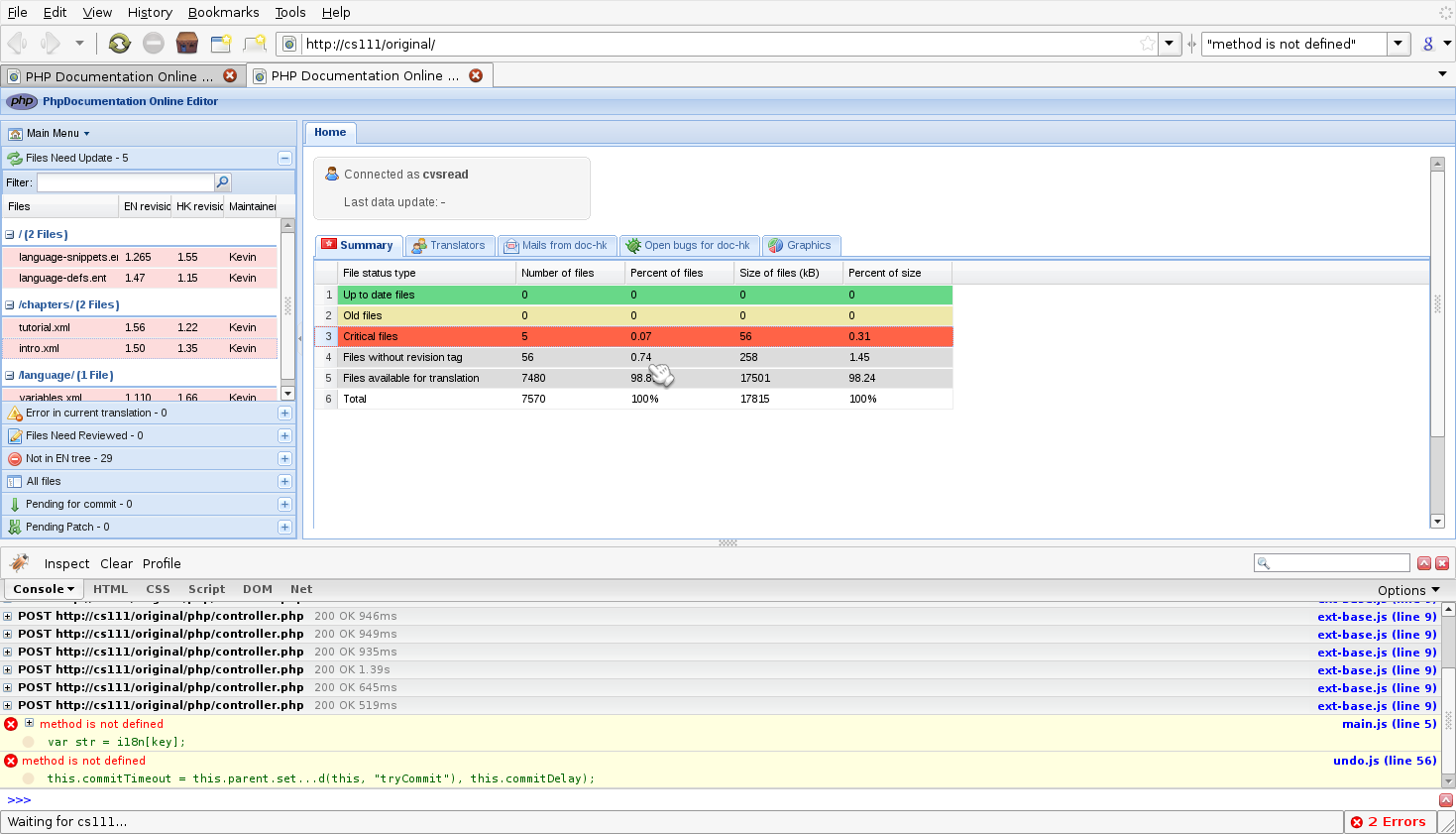
Task: Open the Firebug bug icon menu
Action: (20, 563)
